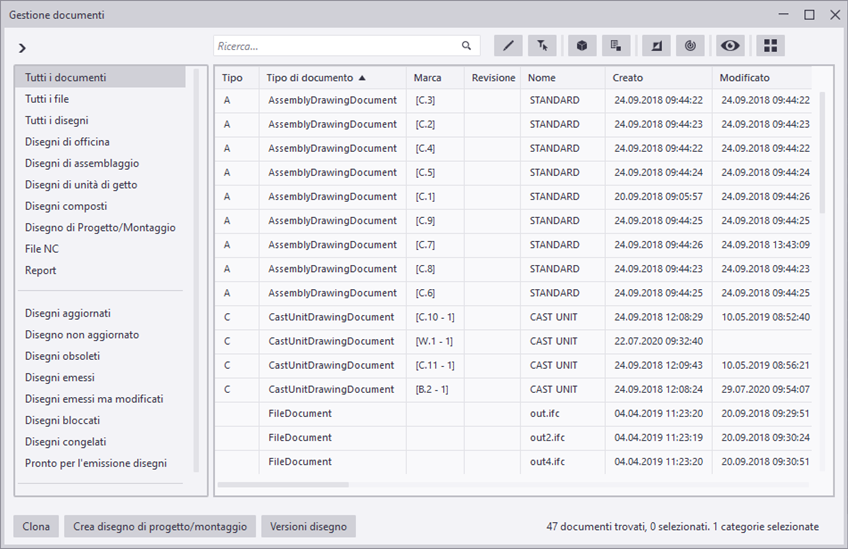Open Disegni di unità di getto category

100,184
